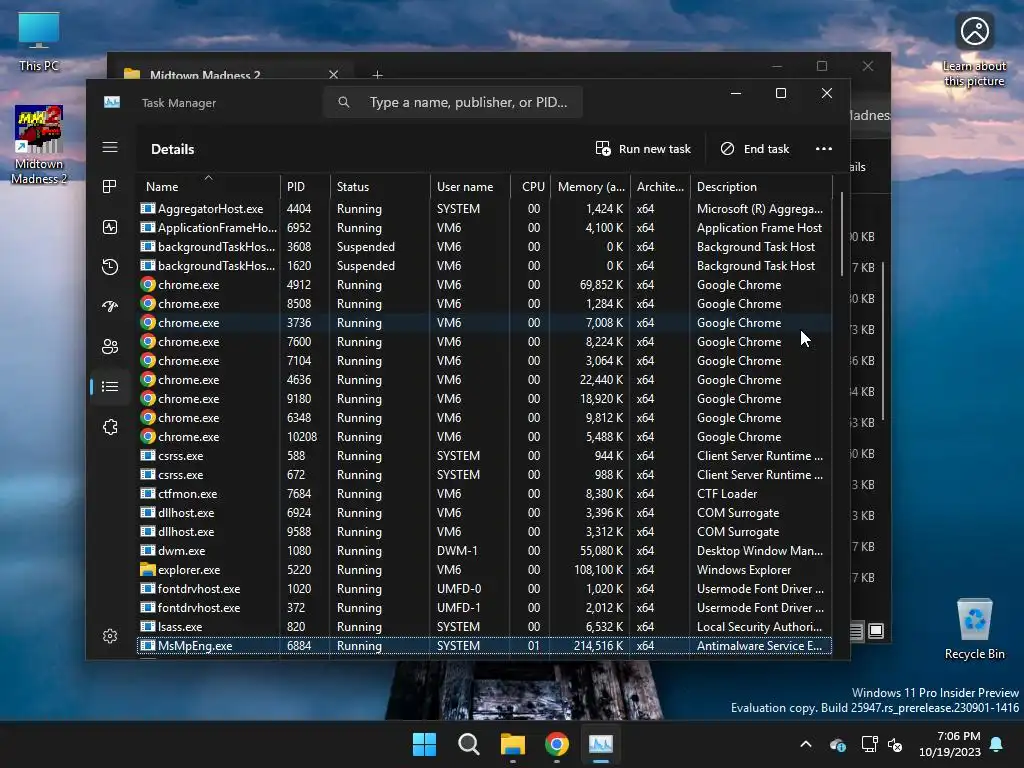Open the Midtown Madness 2 desktop shortcut
This screenshot has height=768, width=1024.
[x=39, y=145]
